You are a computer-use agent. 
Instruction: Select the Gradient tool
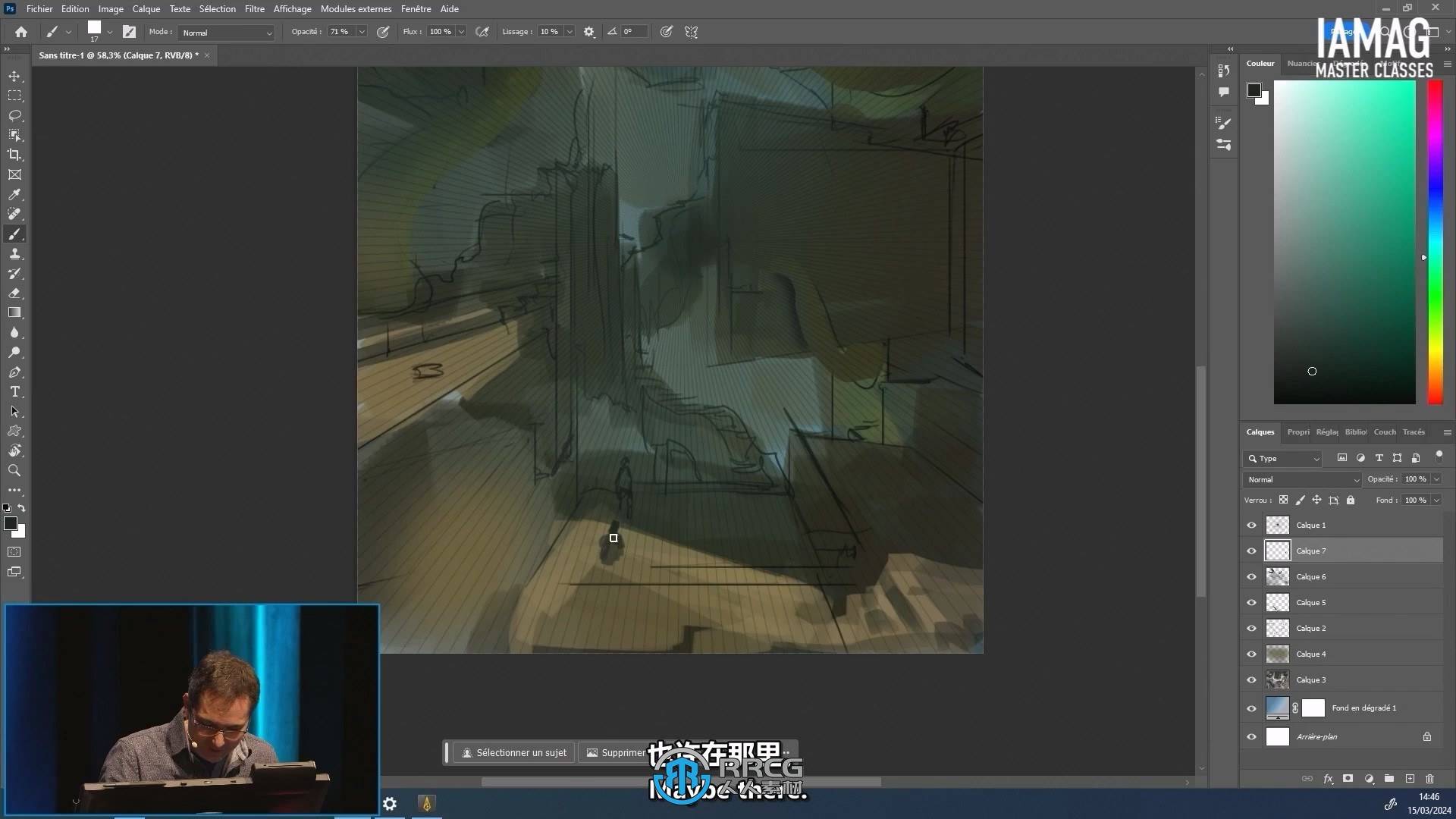pyautogui.click(x=14, y=313)
